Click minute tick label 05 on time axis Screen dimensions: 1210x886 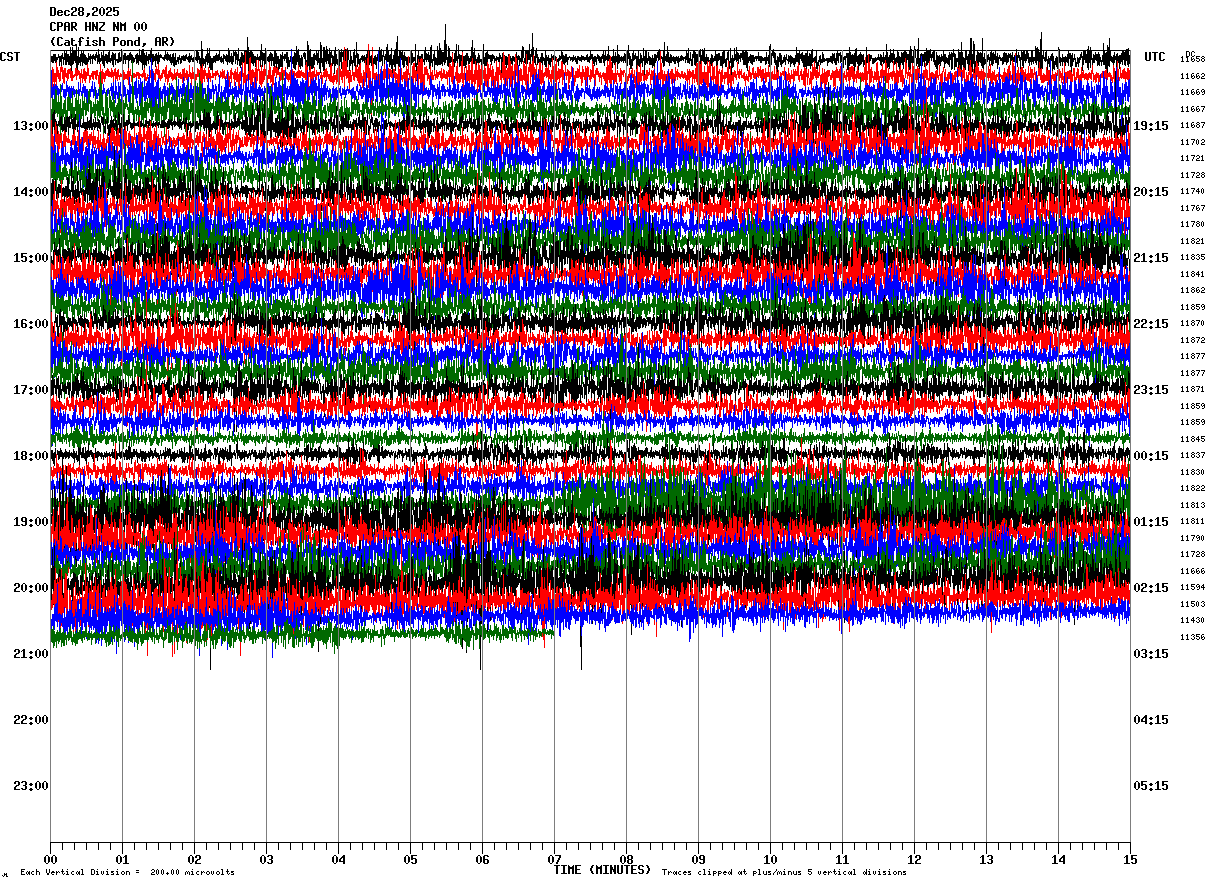click(x=410, y=859)
